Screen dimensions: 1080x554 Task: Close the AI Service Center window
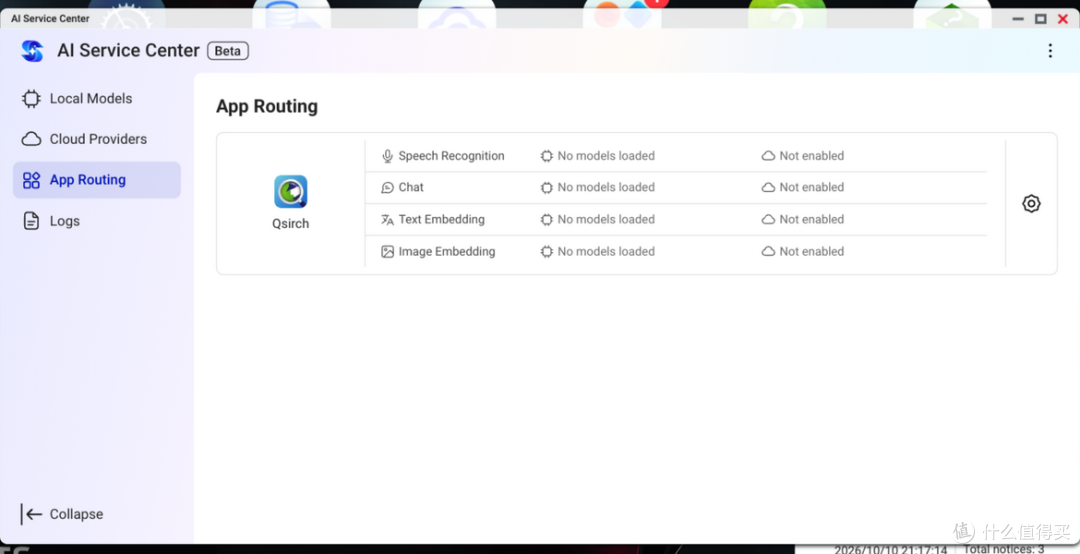[1063, 19]
